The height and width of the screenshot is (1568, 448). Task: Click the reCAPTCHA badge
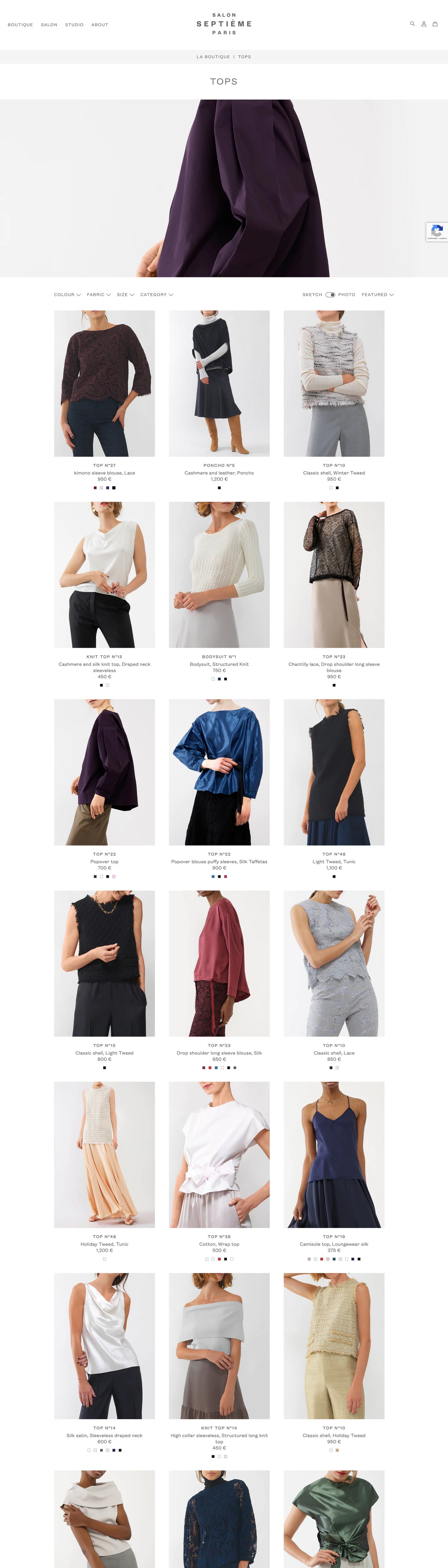click(437, 232)
